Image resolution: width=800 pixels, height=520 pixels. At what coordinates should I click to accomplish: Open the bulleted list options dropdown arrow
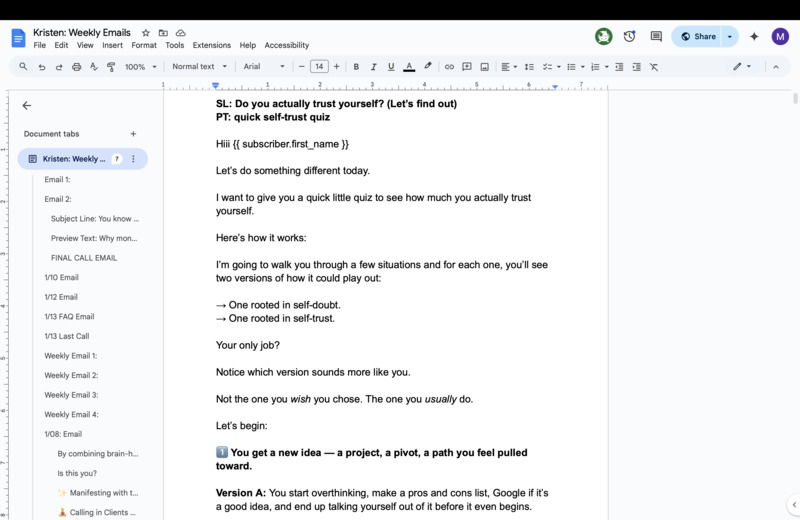[x=583, y=67]
